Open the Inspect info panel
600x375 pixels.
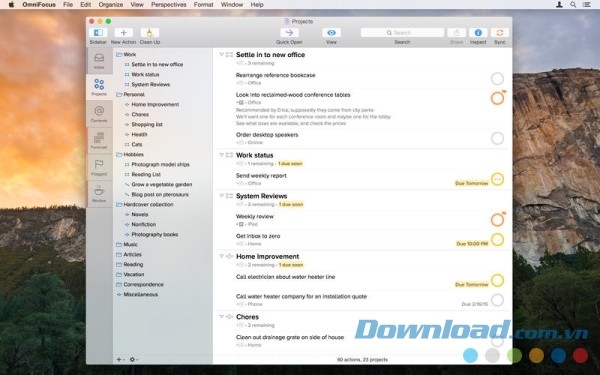[478, 33]
